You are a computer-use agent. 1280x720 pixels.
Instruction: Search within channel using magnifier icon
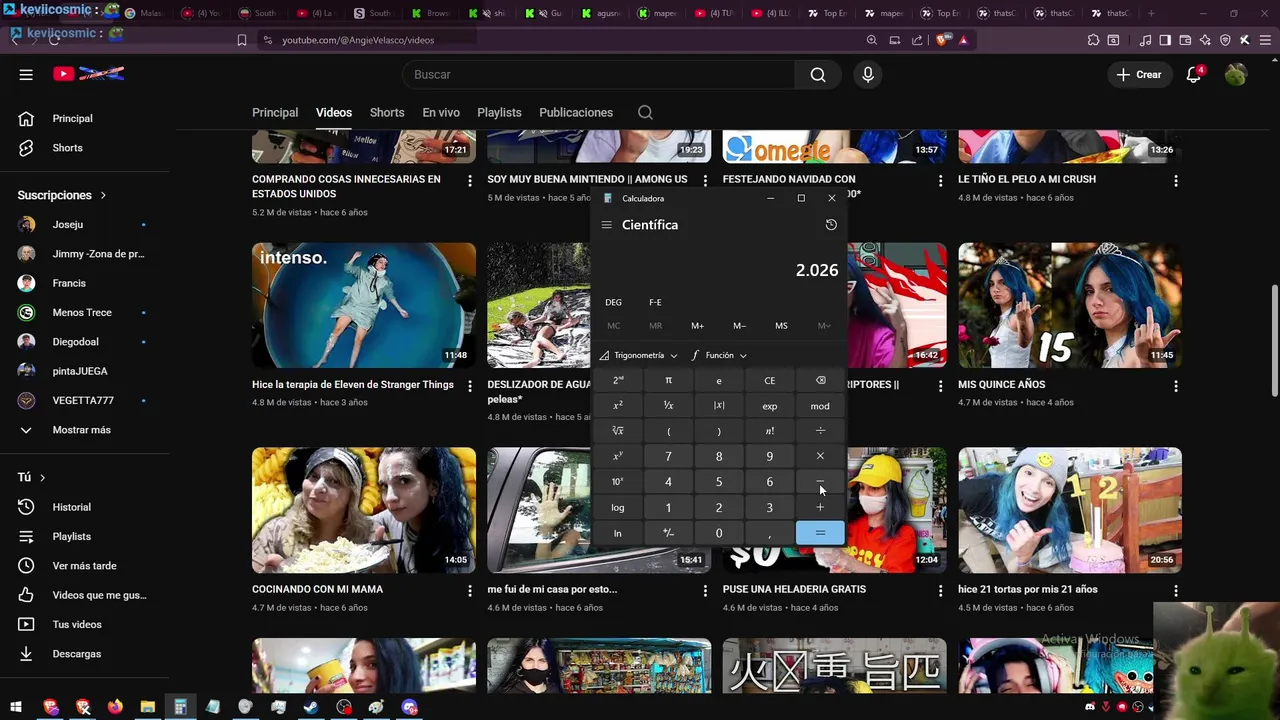pyautogui.click(x=645, y=113)
